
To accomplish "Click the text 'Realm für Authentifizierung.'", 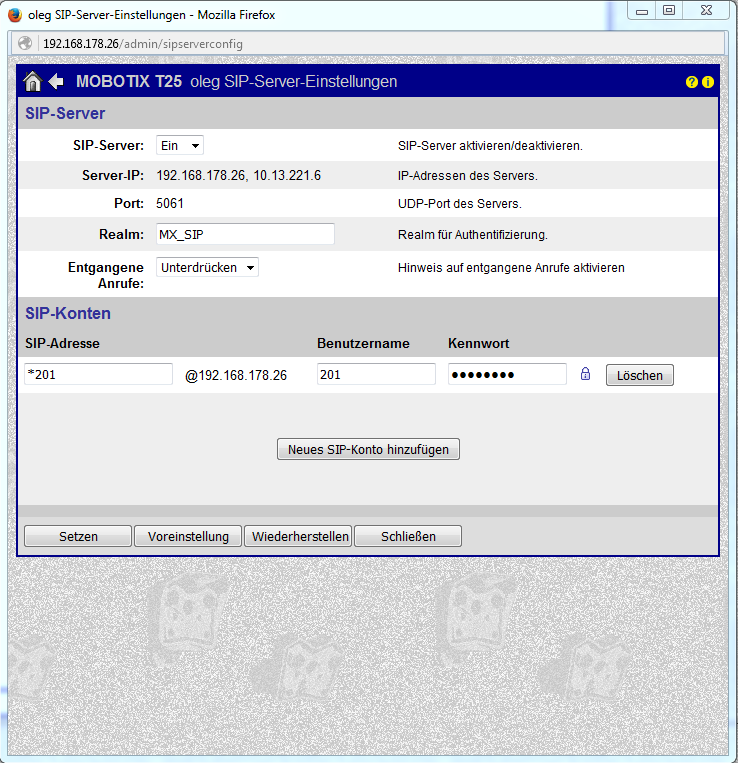I will (x=473, y=235).
